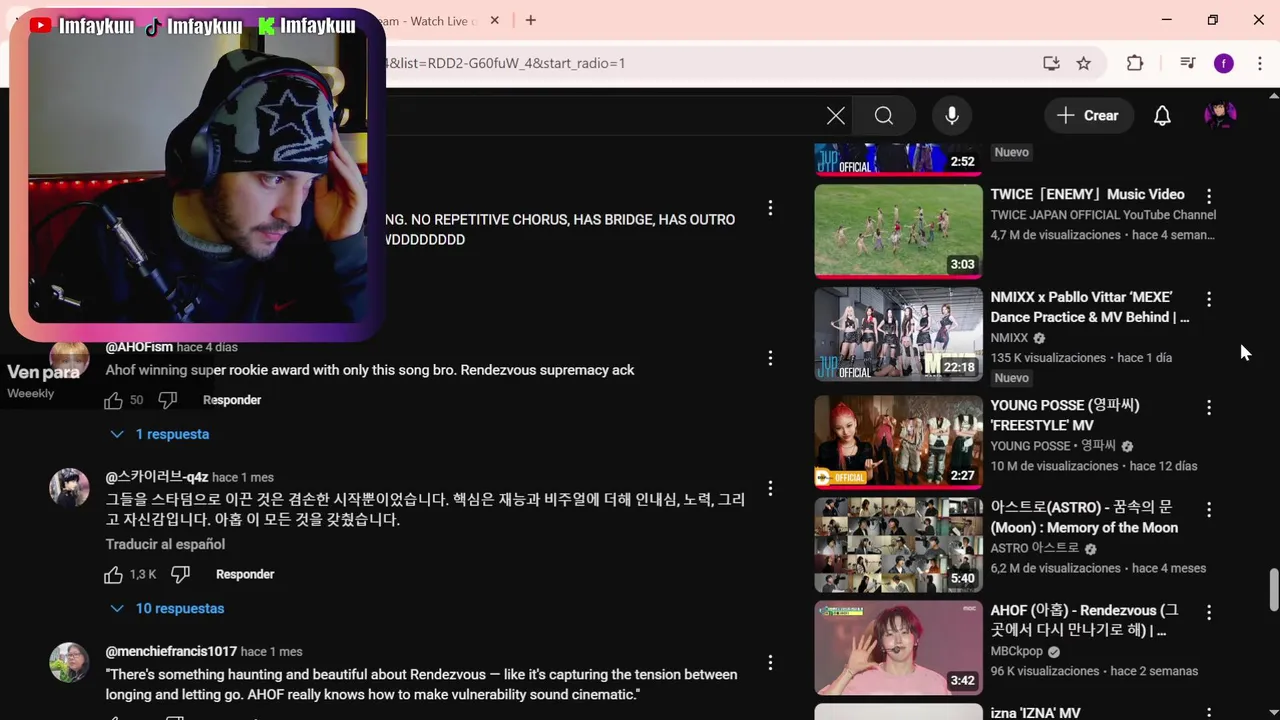Viewport: 1280px width, 720px height.
Task: Expand 10 respuestas replies
Action: [x=167, y=608]
